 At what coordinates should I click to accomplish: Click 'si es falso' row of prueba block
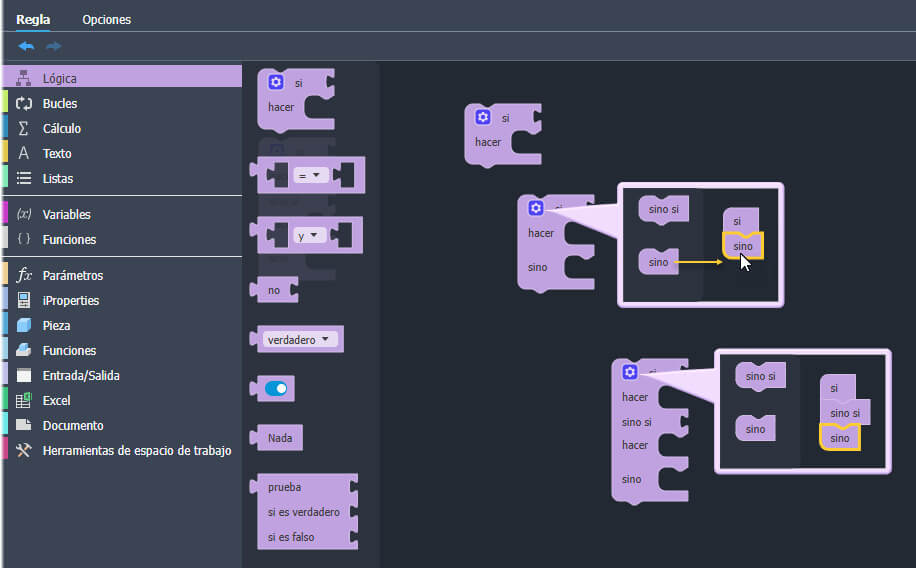click(291, 537)
